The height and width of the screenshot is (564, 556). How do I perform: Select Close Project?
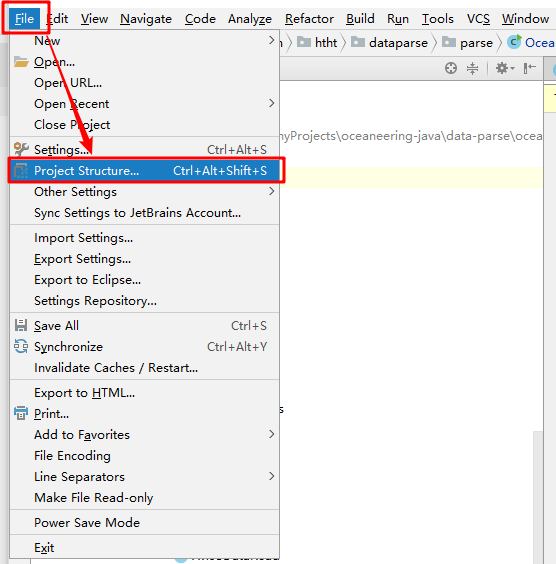tap(144, 125)
